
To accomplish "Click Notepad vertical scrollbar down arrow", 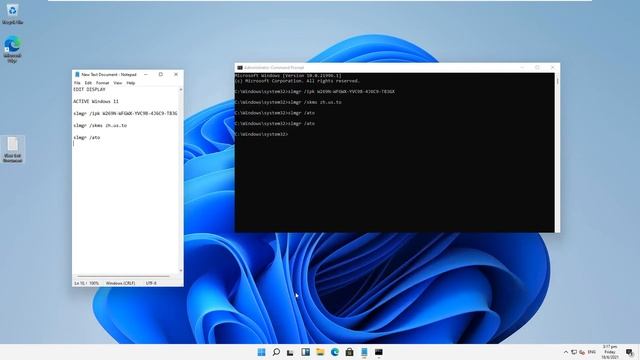I will point(181,271).
